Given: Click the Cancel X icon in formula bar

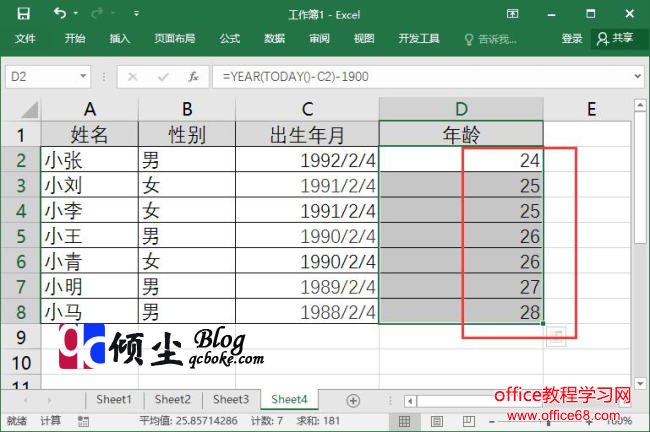Looking at the screenshot, I should click(132, 77).
